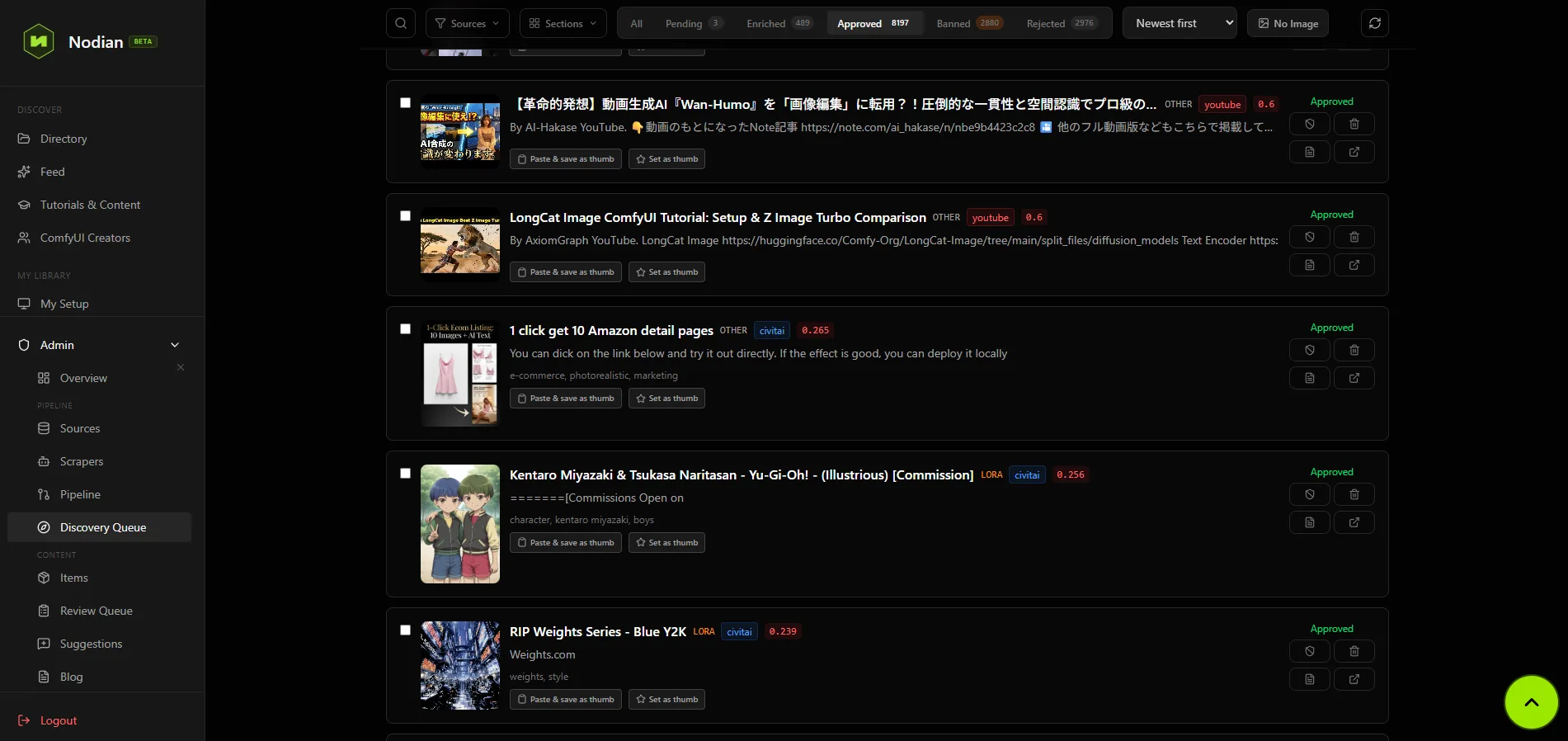Open the RIP Weights Blue Y2K thumbnail
Viewport: 1568px width, 741px height.
point(460,666)
